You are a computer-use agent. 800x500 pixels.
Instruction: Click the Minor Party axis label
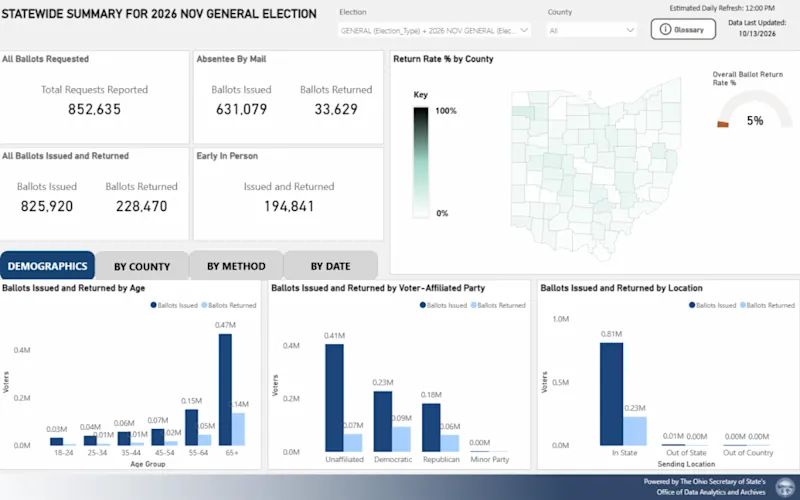[490, 459]
